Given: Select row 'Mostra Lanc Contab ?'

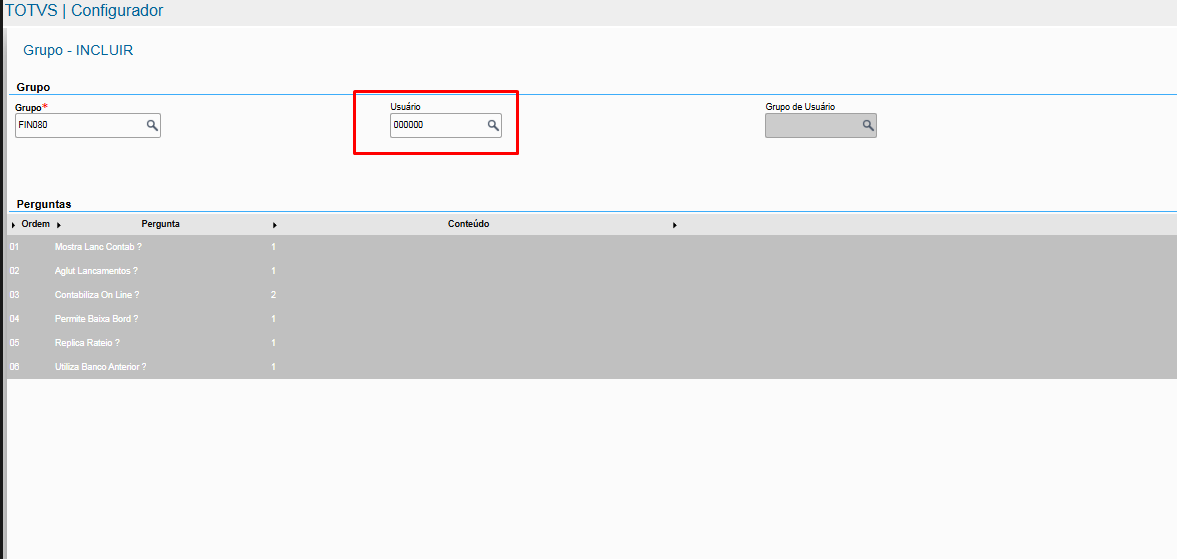Looking at the screenshot, I should pyautogui.click(x=592, y=247).
